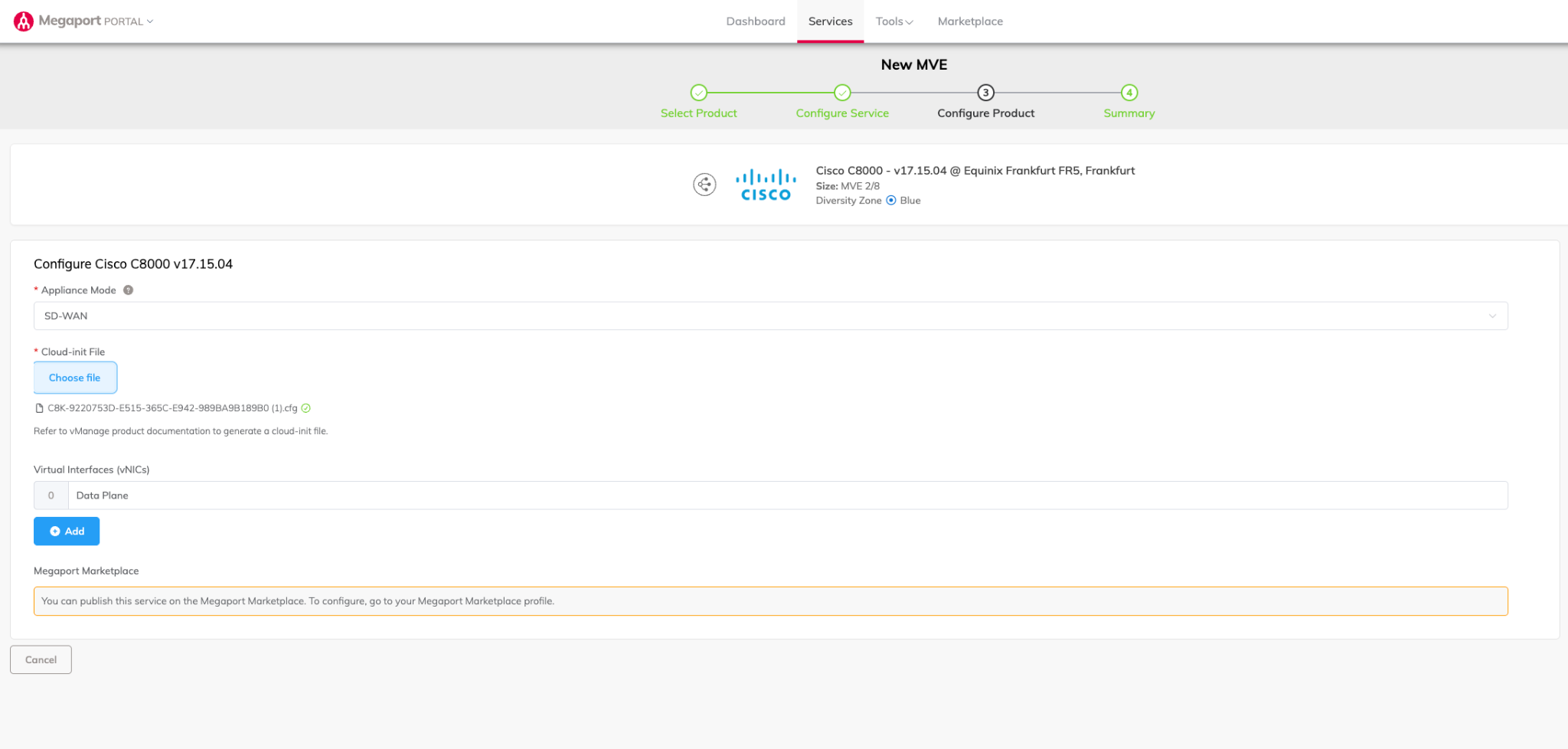Click the step 4 Summary circle
Image resolution: width=1568 pixels, height=749 pixels.
point(1129,93)
